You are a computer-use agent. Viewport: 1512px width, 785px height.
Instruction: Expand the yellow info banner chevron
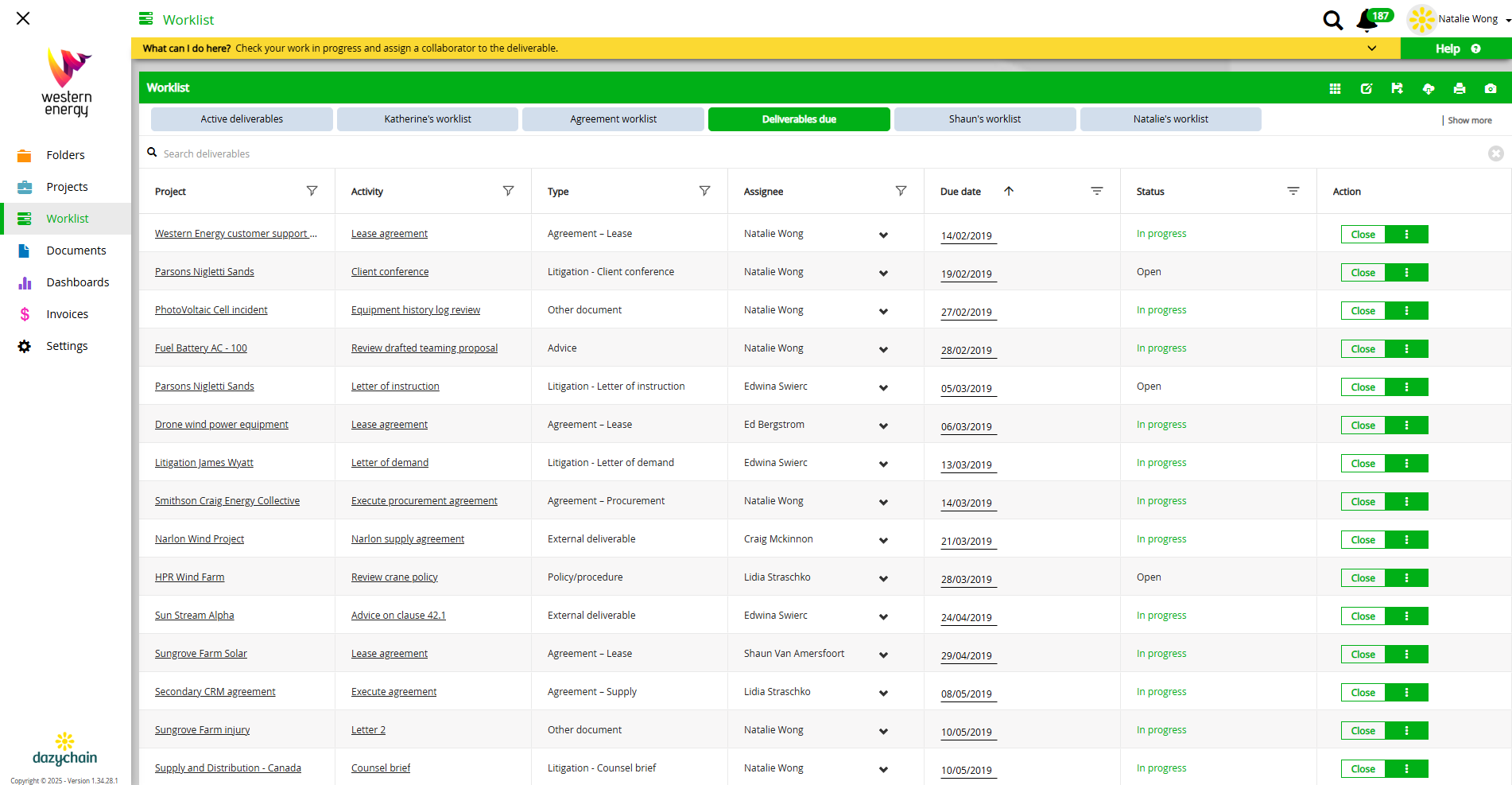coord(1371,49)
